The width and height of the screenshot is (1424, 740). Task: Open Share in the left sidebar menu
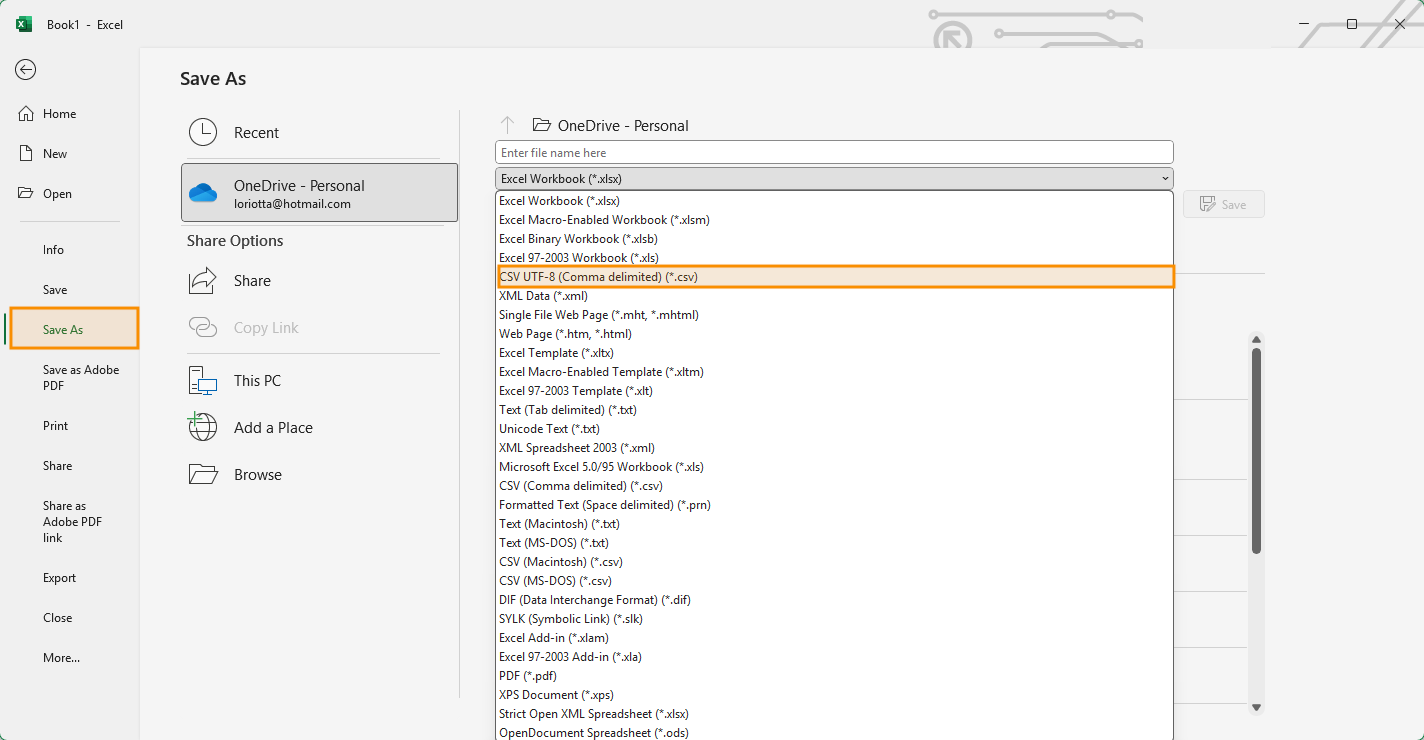(x=57, y=466)
